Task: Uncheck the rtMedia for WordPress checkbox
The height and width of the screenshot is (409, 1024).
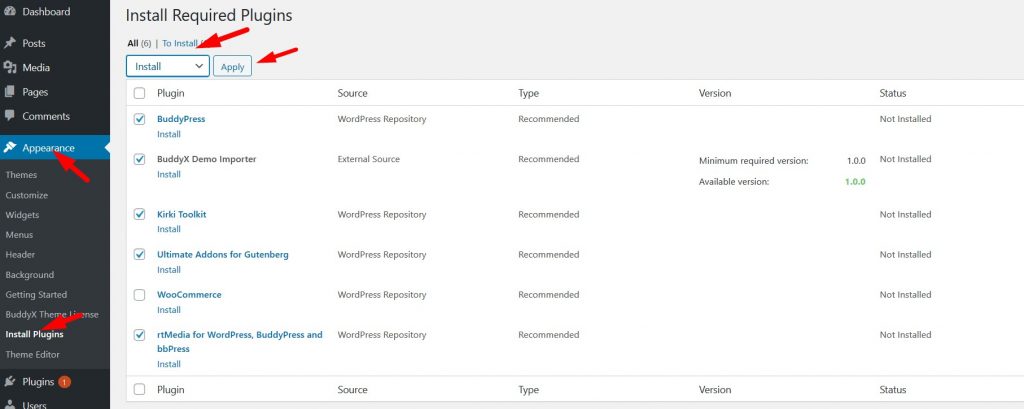Action: [139, 335]
